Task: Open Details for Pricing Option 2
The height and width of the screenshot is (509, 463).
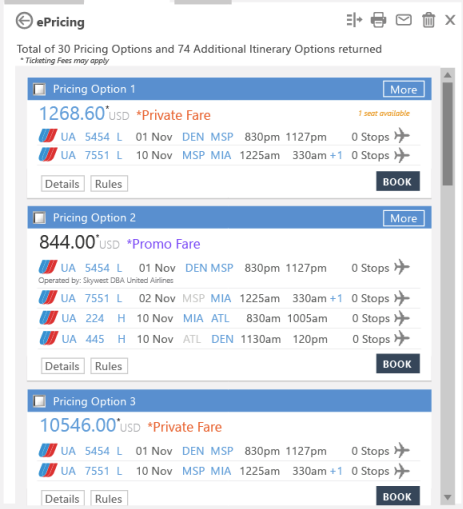Action: tap(62, 366)
